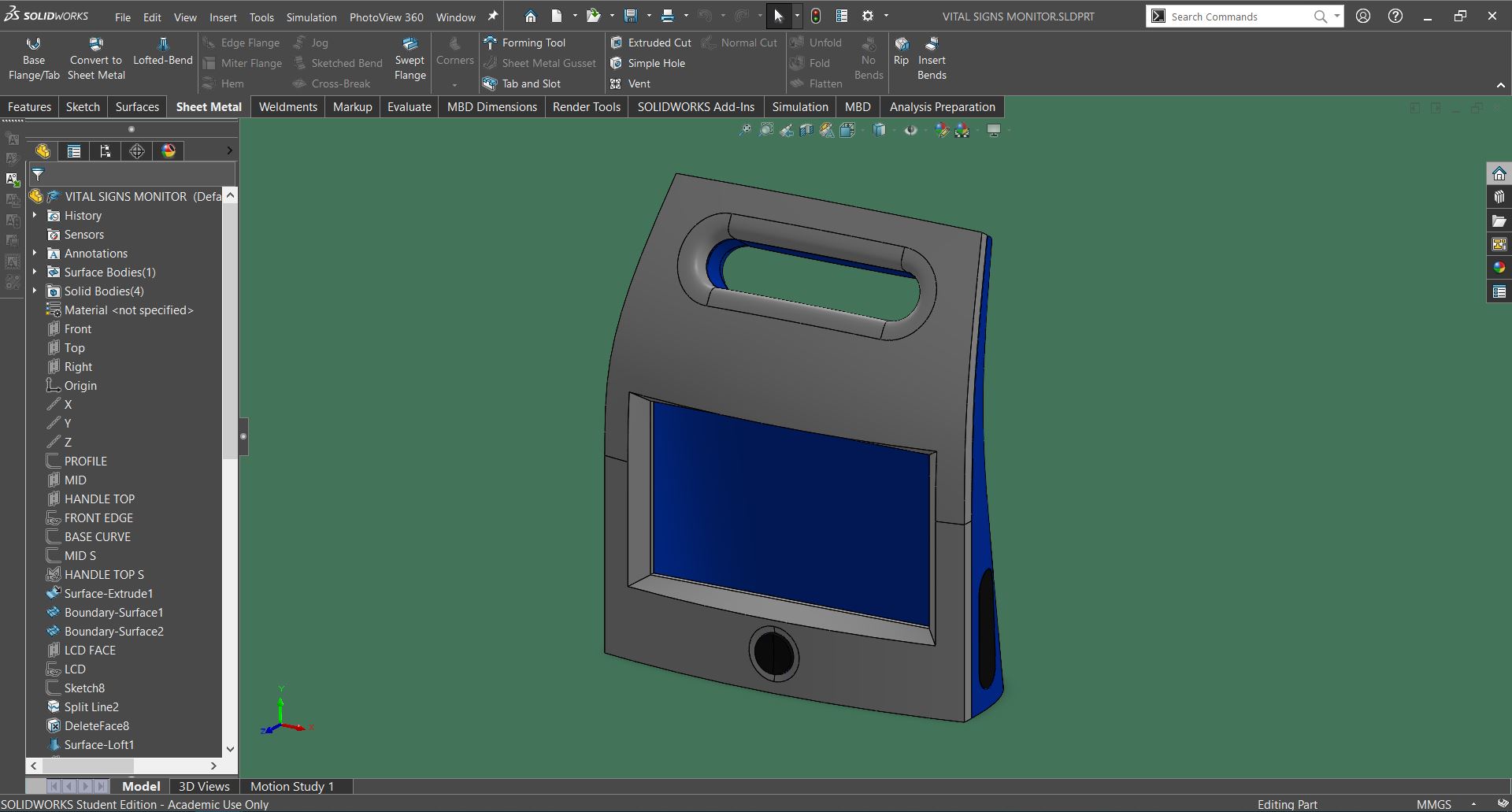This screenshot has height=812, width=1512.
Task: Open the ConfigurationManager tab icon
Action: coord(106,151)
